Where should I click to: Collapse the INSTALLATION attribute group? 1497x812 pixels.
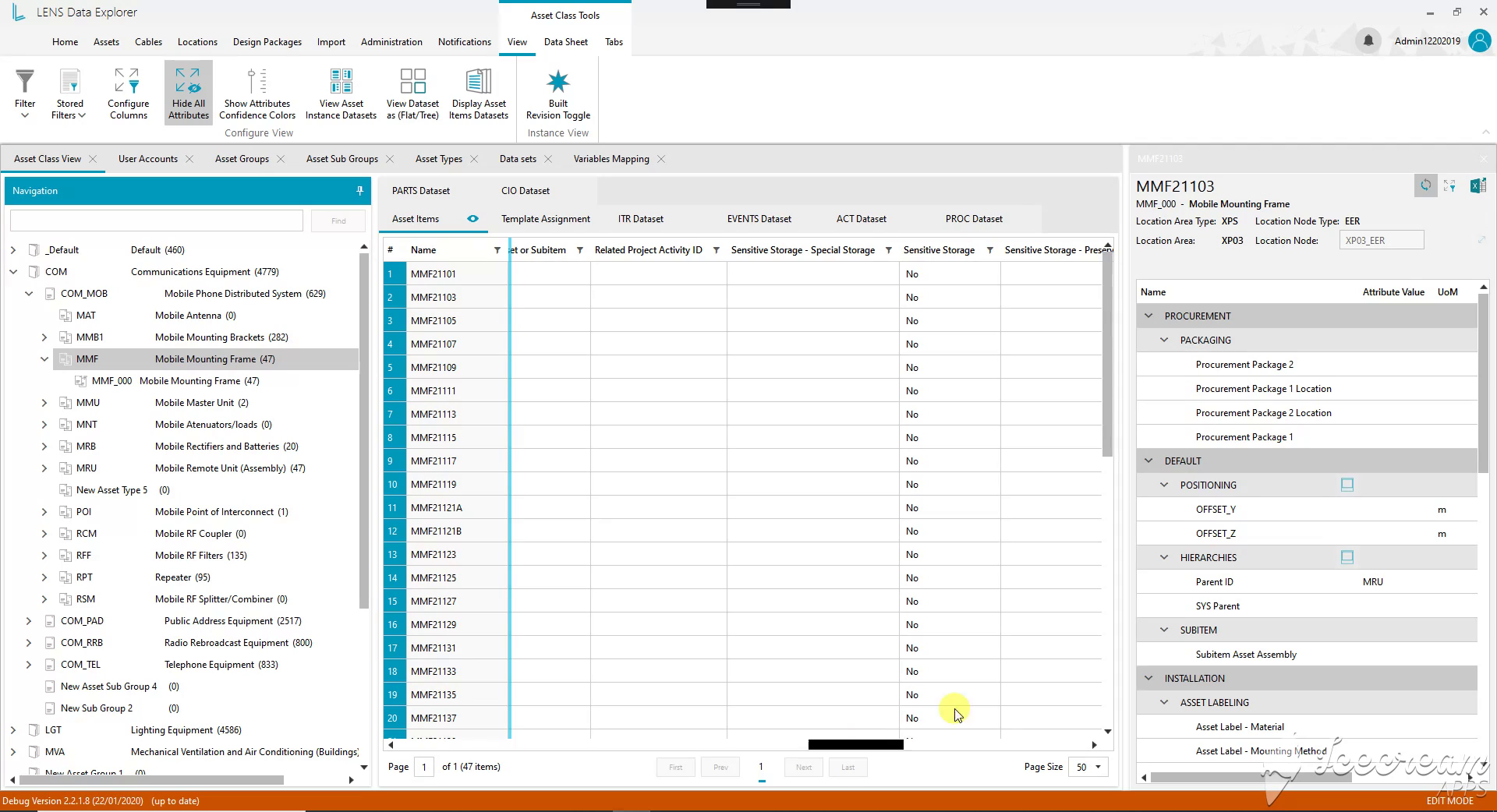1148,678
